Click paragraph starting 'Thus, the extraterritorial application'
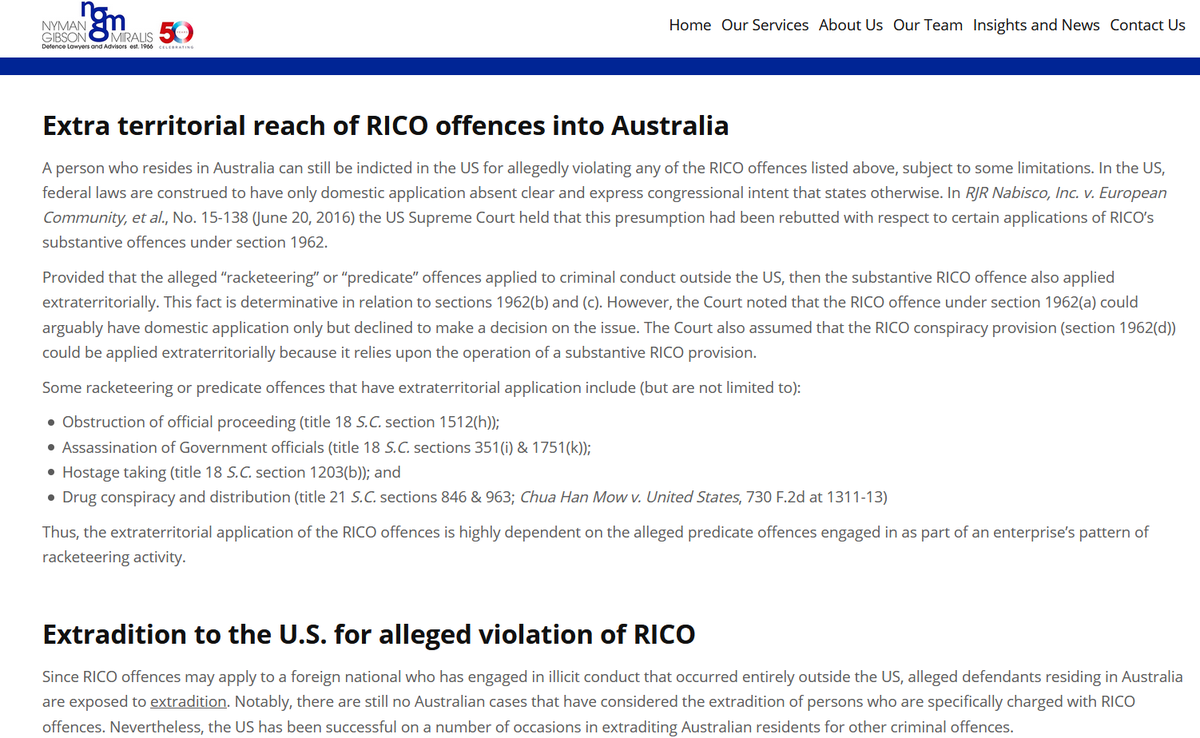 pos(596,544)
